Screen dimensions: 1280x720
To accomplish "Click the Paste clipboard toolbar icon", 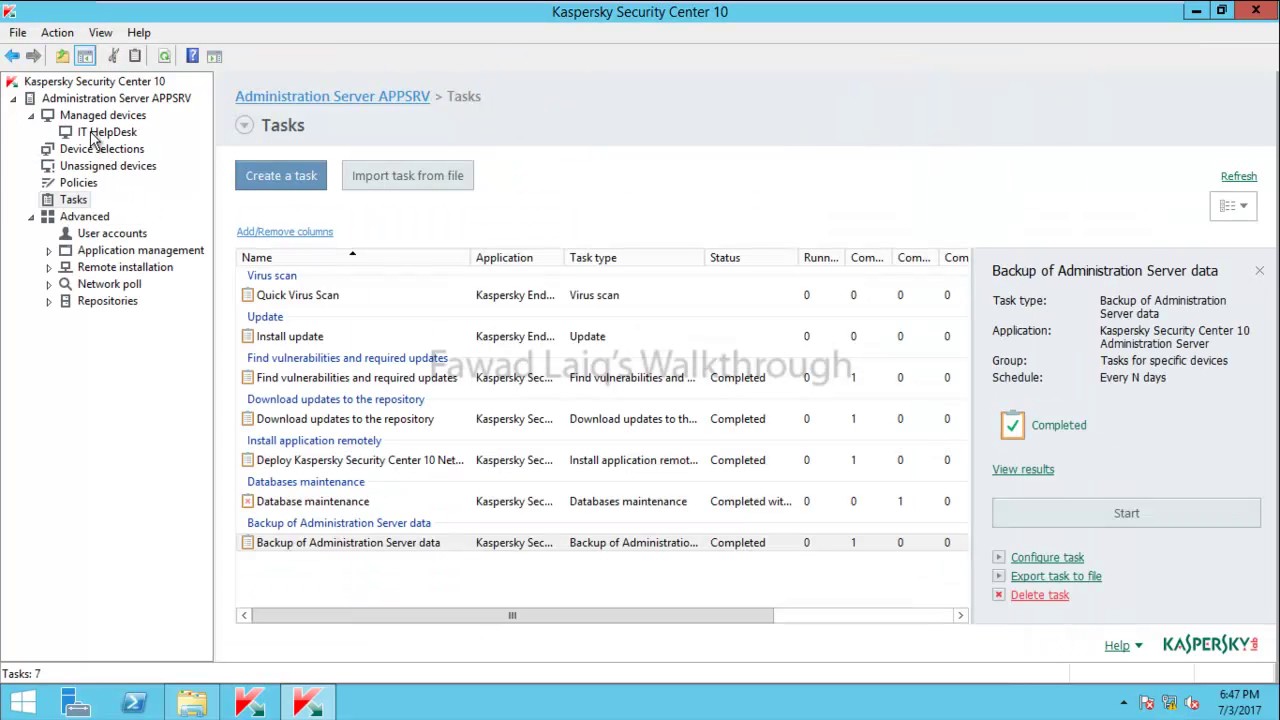I will coord(135,56).
